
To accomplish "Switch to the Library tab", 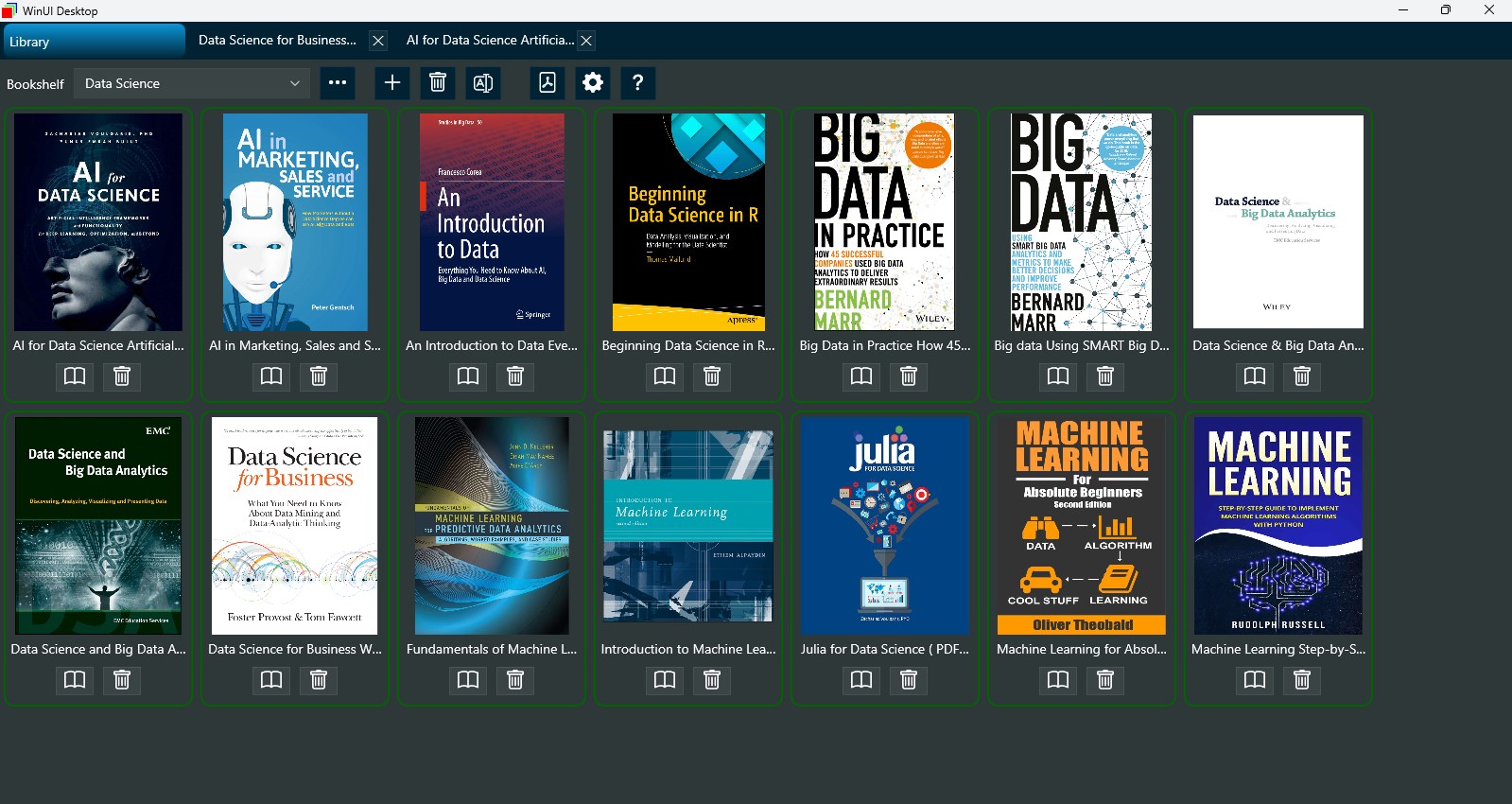I will point(94,42).
